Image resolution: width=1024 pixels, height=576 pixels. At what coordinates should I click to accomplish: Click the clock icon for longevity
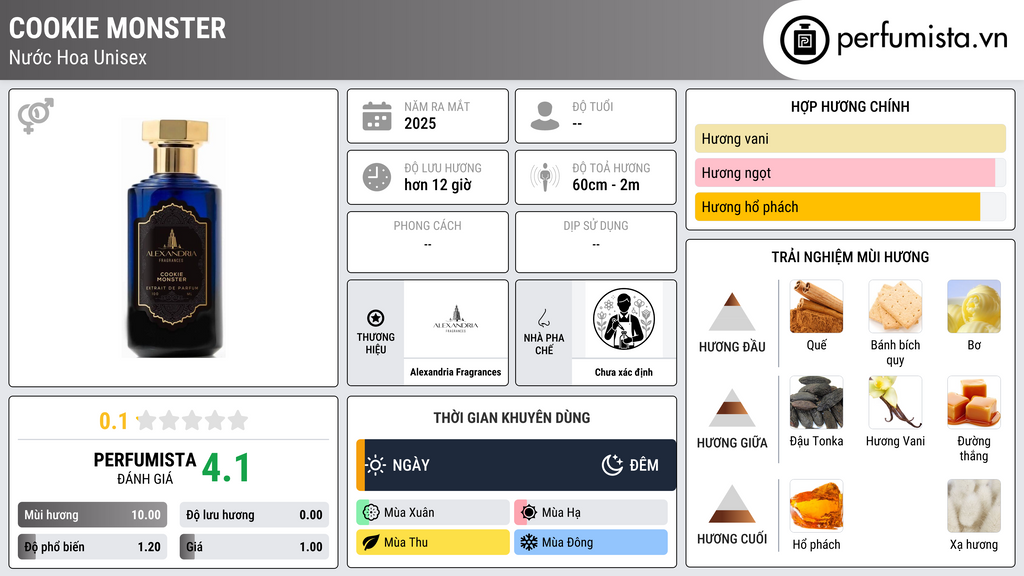coord(377,177)
